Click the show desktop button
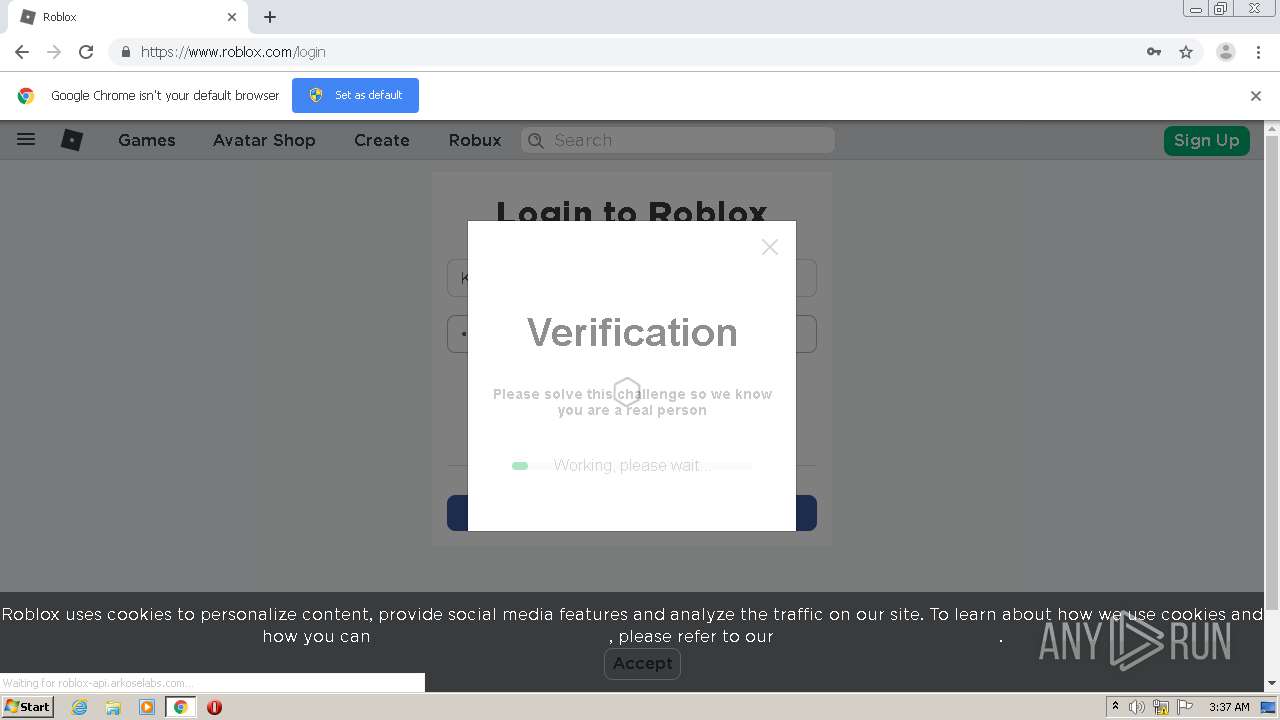 1269,707
